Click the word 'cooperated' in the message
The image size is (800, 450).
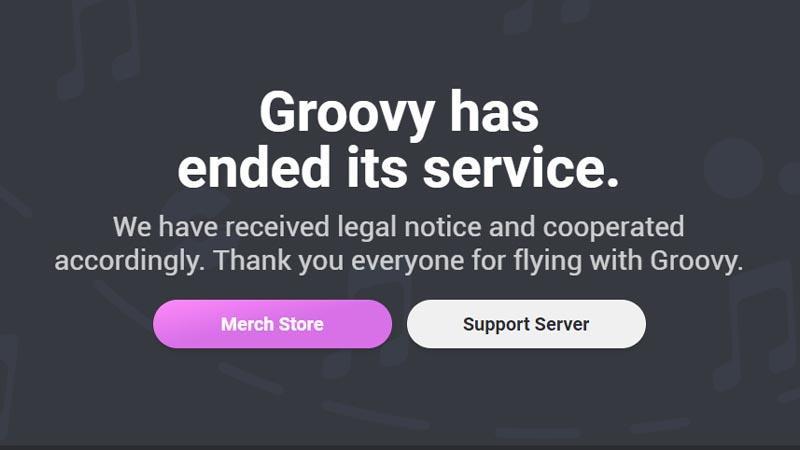click(x=613, y=228)
